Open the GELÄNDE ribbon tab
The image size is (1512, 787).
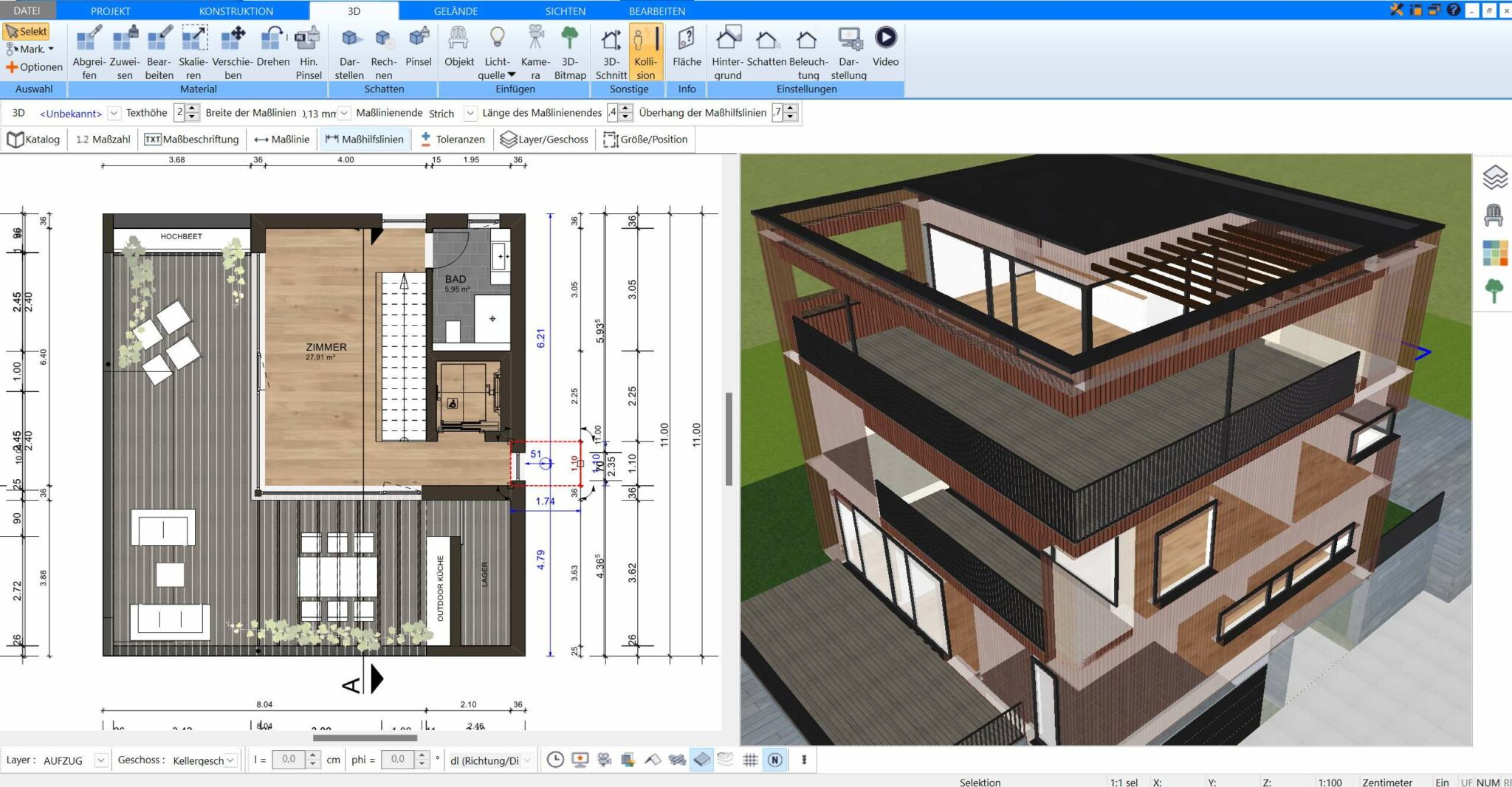tap(456, 11)
